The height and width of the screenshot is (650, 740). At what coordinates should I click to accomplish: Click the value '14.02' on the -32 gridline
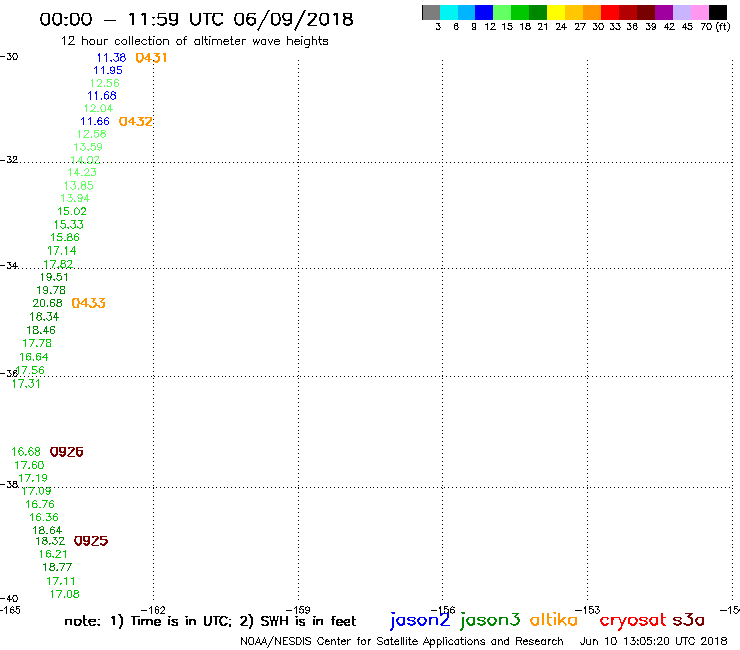point(85,160)
